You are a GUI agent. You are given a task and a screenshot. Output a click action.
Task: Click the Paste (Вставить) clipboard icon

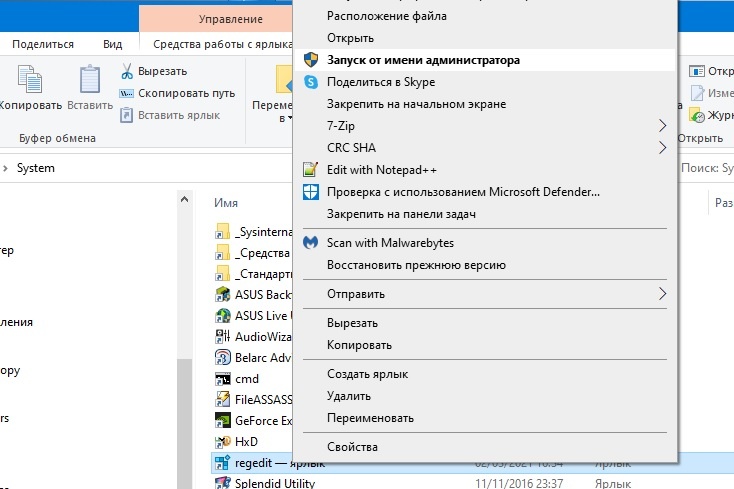click(x=90, y=79)
